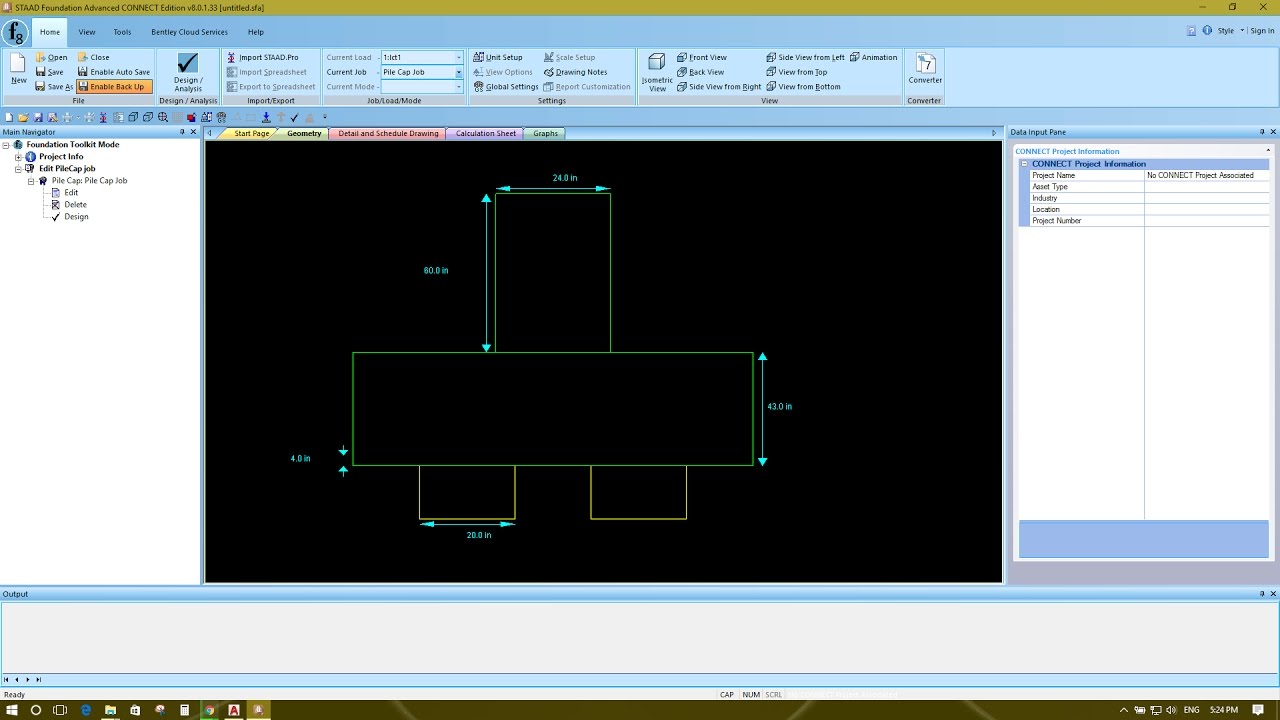Pin the Main Navigator panel
This screenshot has width=1280, height=720.
pos(183,131)
